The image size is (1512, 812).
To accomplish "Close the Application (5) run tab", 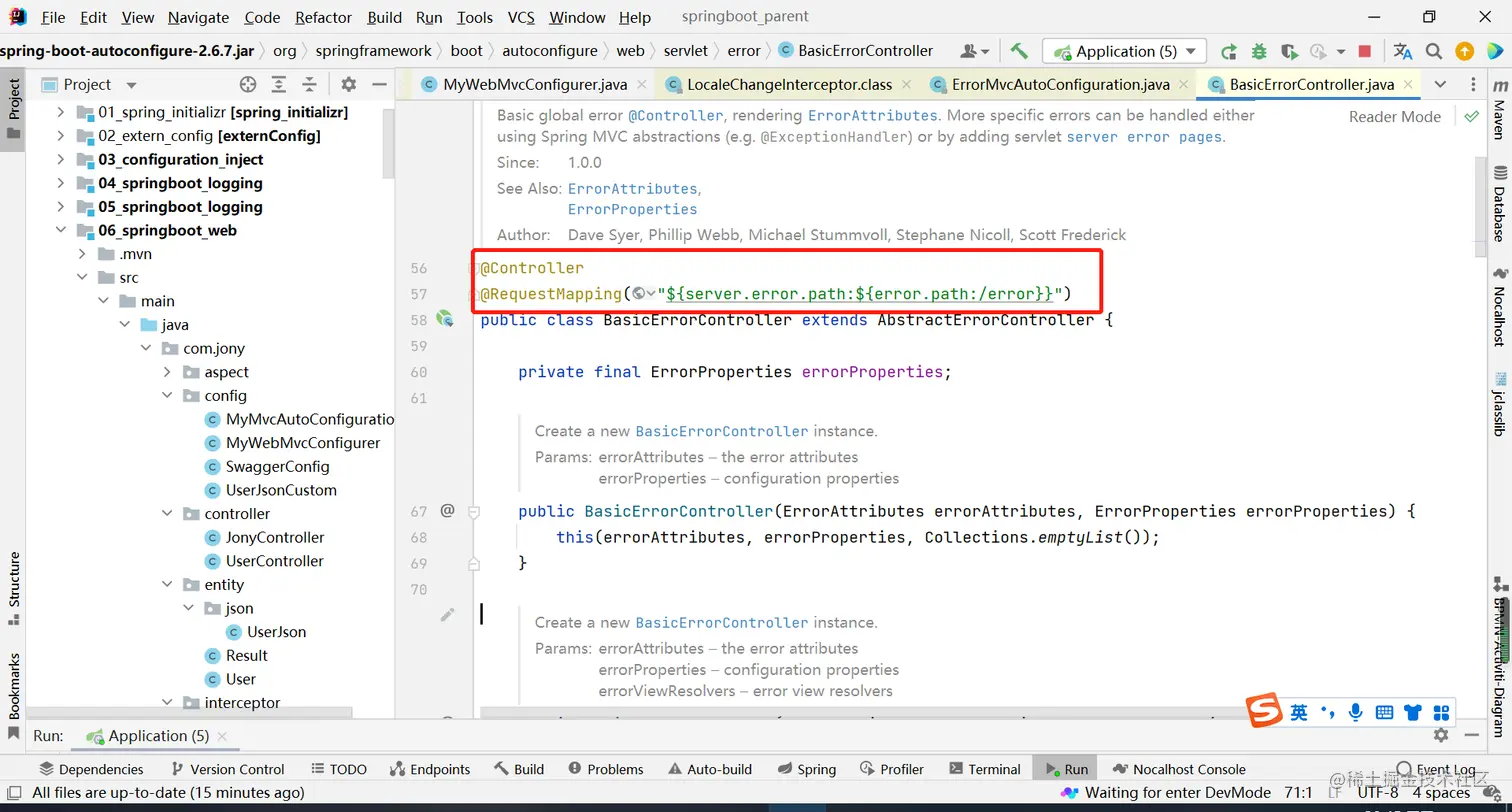I will (223, 736).
